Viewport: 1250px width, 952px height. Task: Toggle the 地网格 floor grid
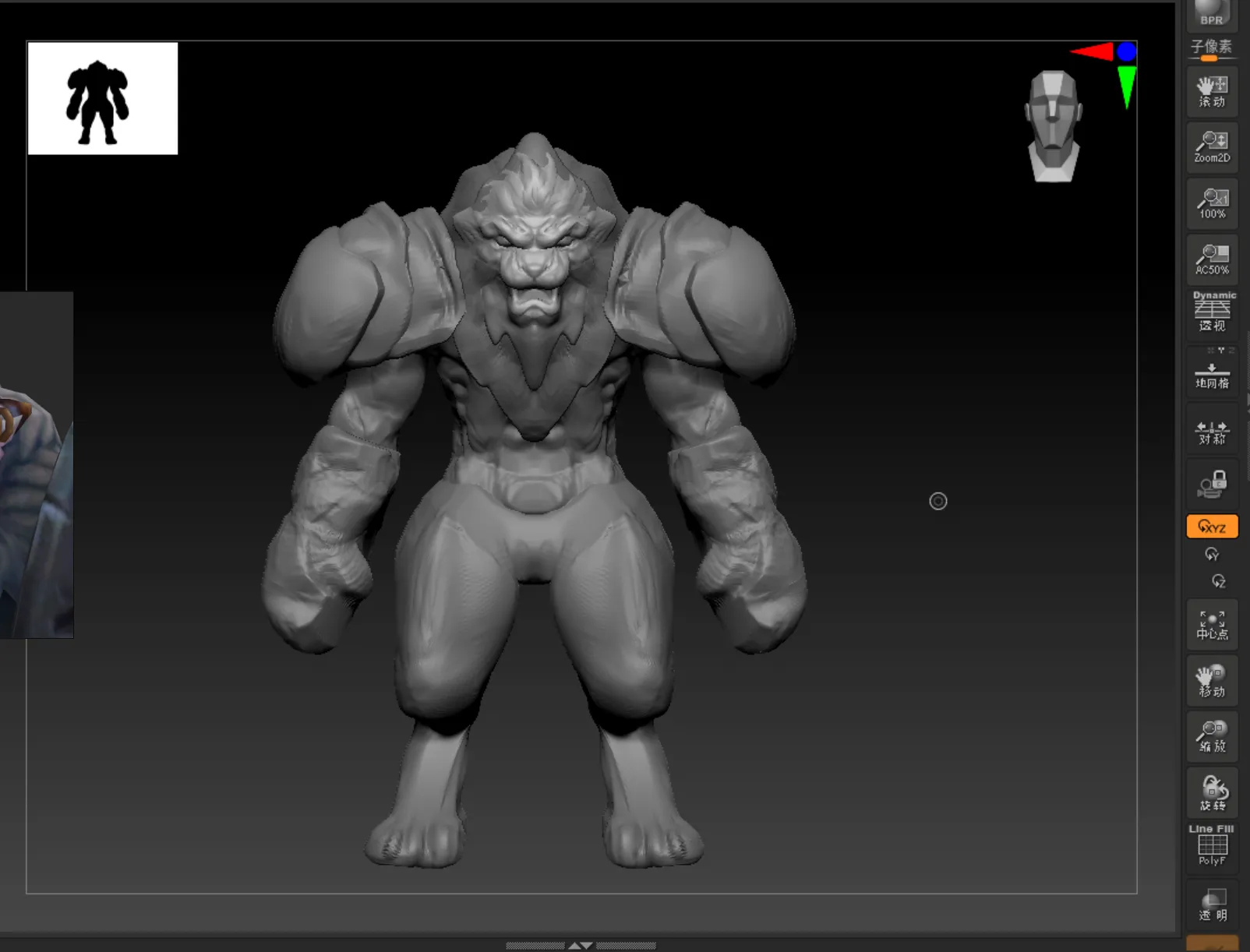[x=1212, y=373]
